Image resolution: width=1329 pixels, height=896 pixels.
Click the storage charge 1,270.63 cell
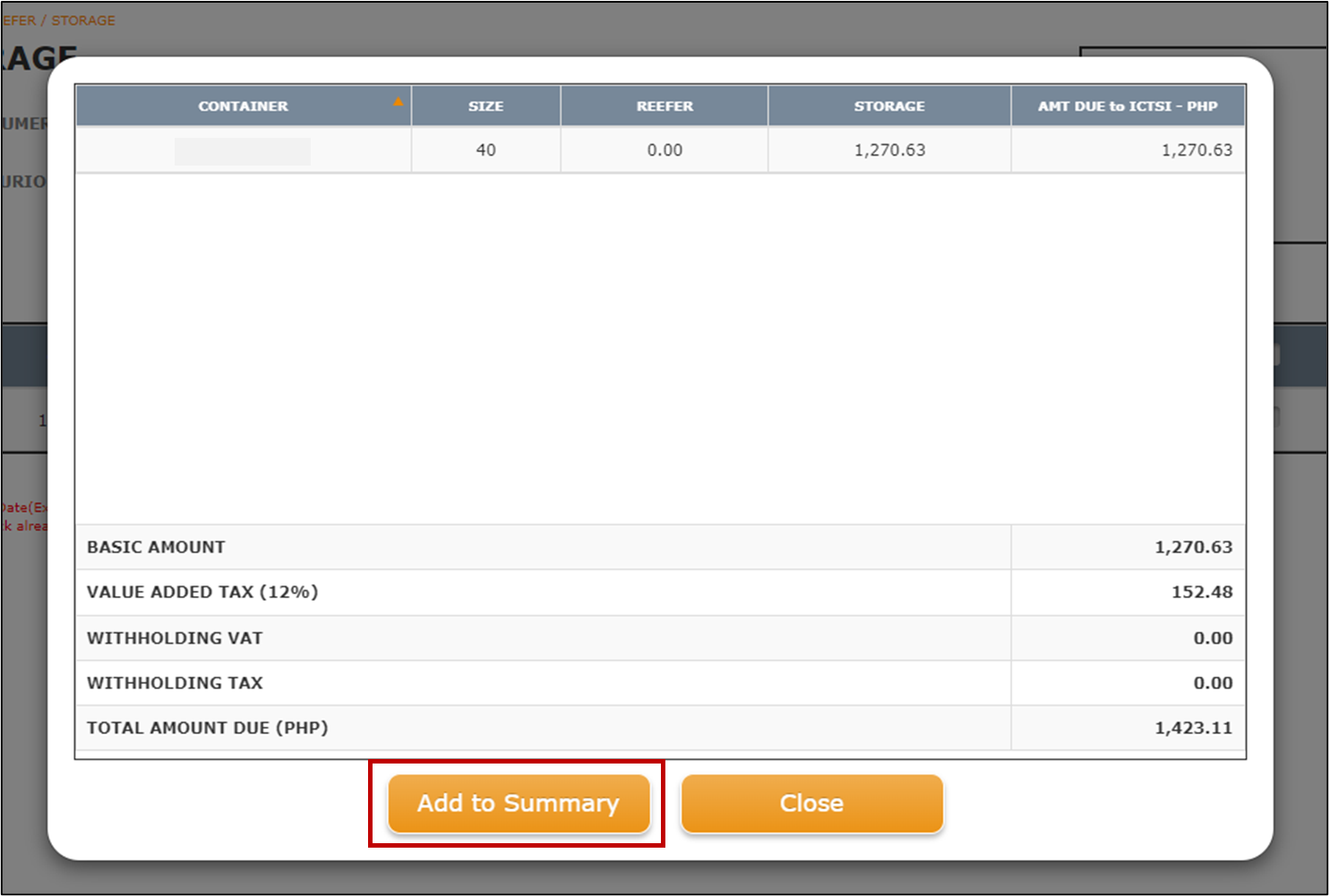click(x=888, y=149)
